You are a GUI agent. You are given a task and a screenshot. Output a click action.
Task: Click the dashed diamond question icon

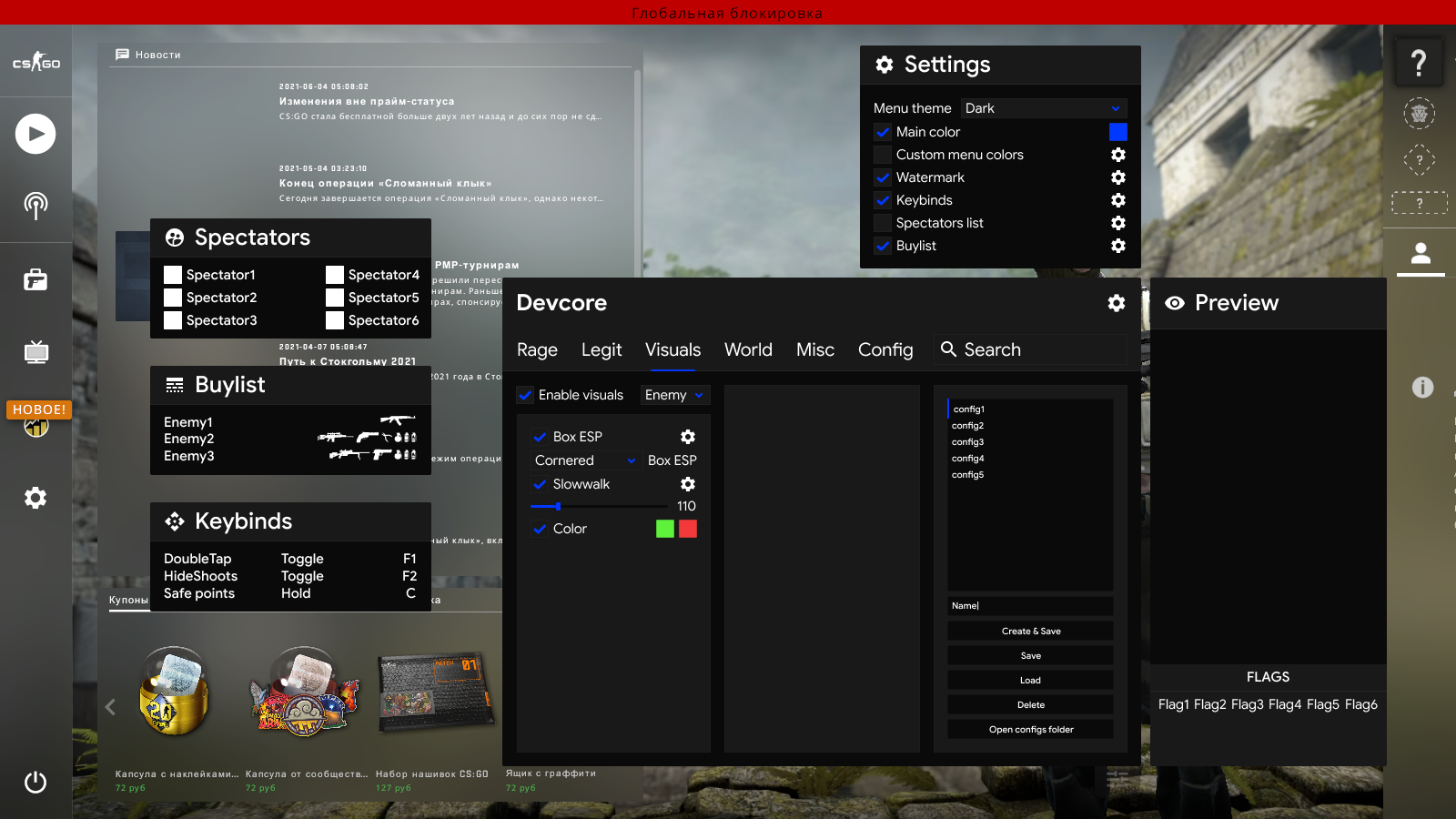tap(1420, 160)
